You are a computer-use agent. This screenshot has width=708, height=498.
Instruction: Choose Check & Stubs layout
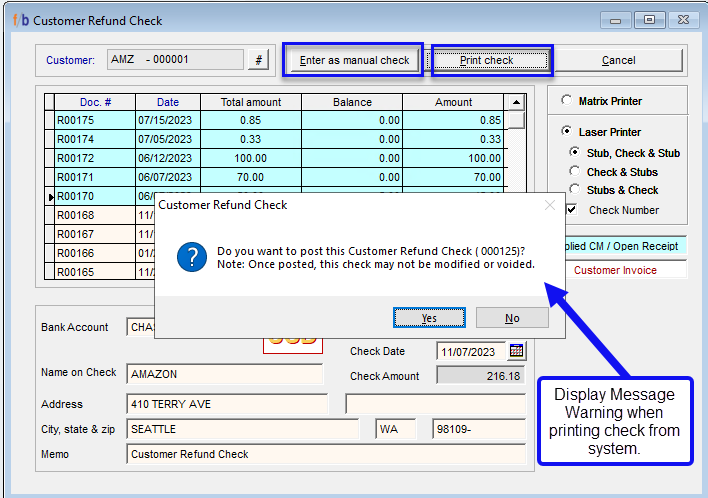coord(575,172)
